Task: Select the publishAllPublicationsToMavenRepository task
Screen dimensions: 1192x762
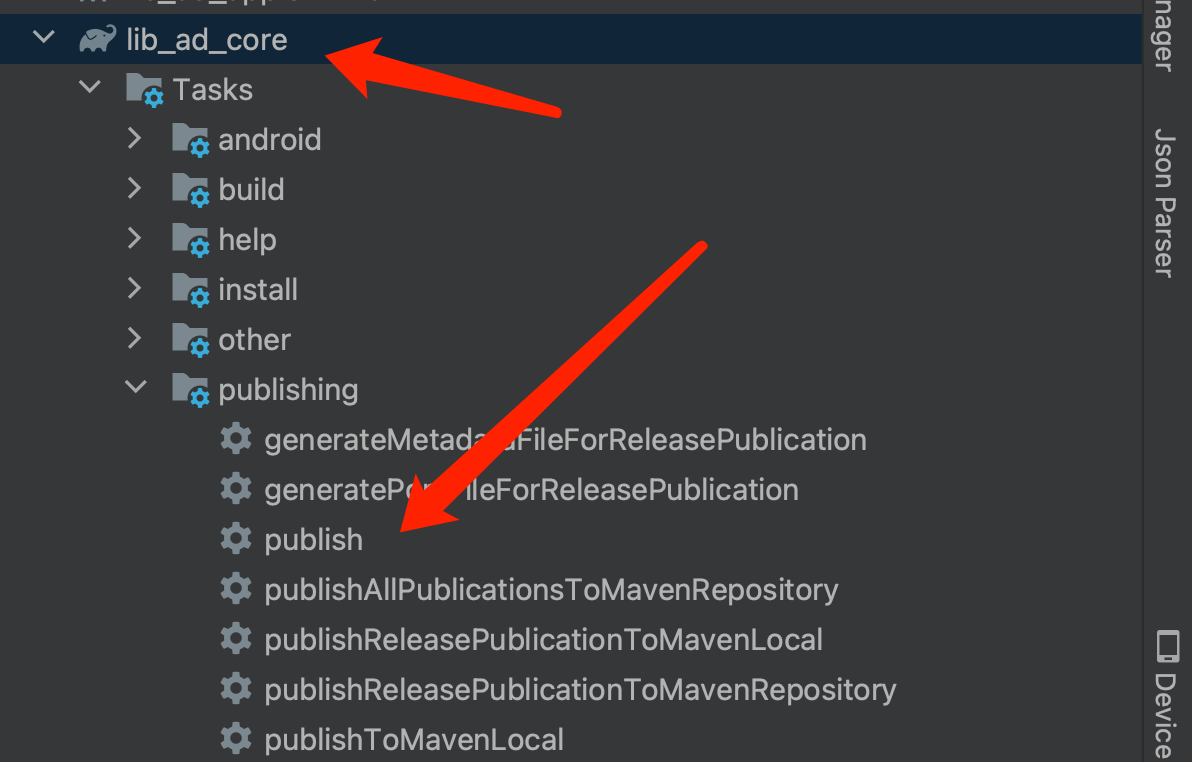Action: tap(551, 590)
